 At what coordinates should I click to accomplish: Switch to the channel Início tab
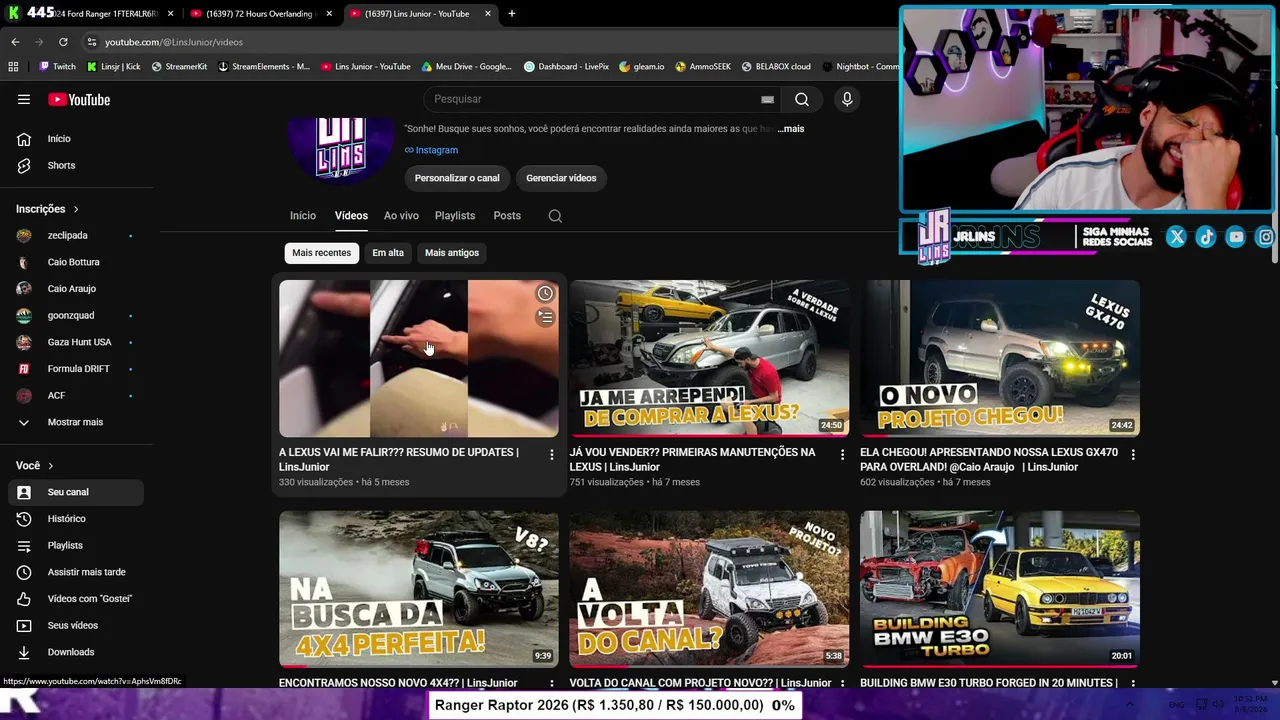pyautogui.click(x=303, y=216)
